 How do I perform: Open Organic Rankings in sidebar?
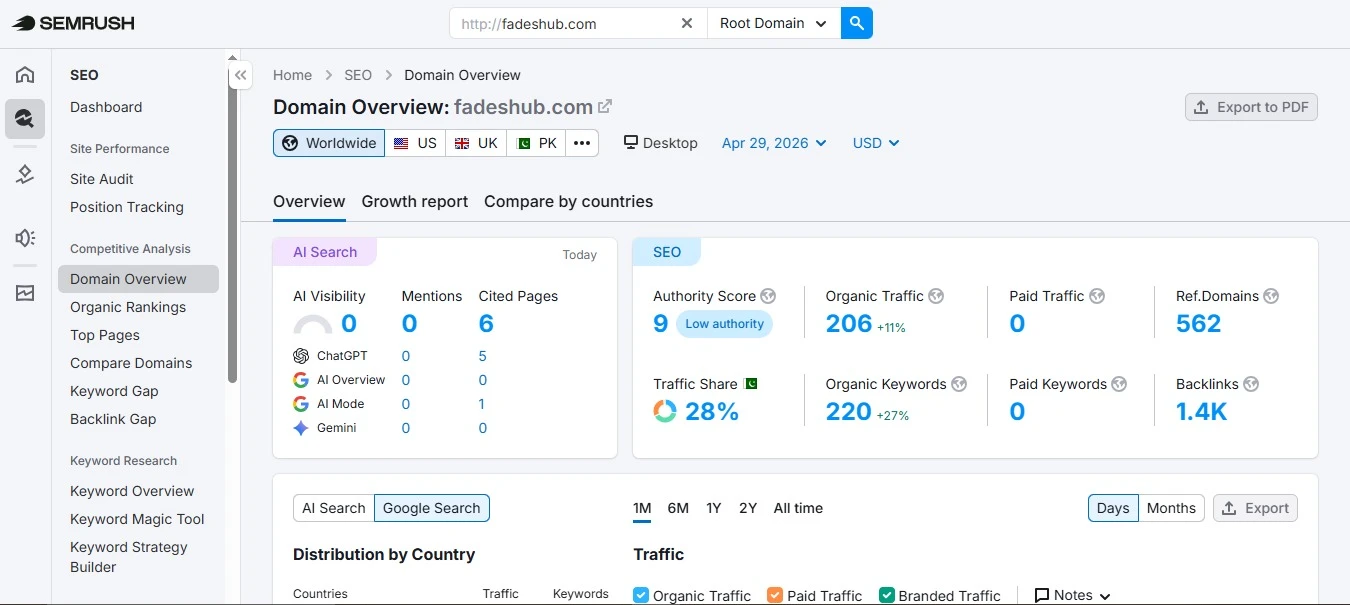128,307
